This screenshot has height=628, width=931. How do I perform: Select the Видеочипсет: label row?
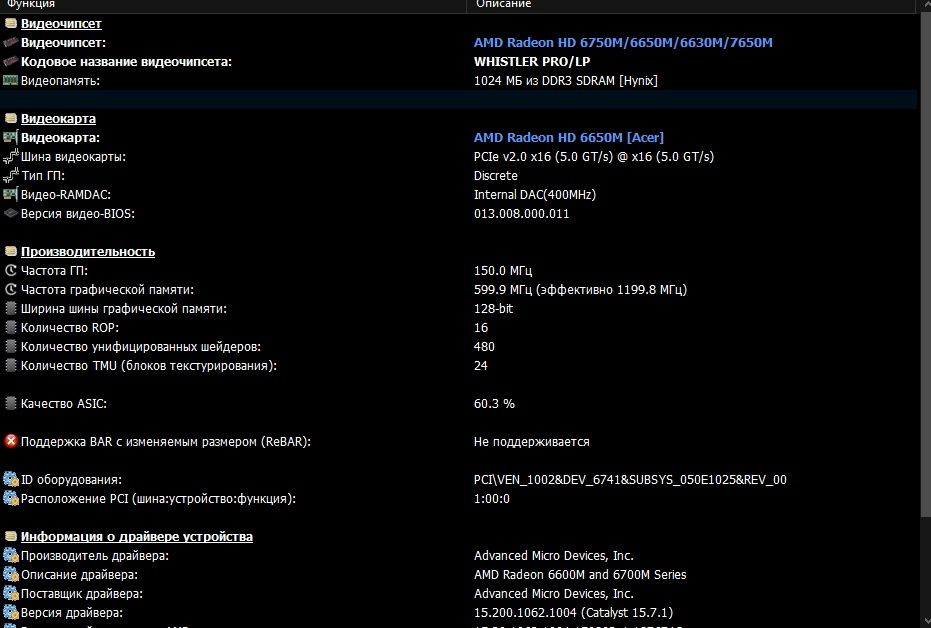pos(64,43)
